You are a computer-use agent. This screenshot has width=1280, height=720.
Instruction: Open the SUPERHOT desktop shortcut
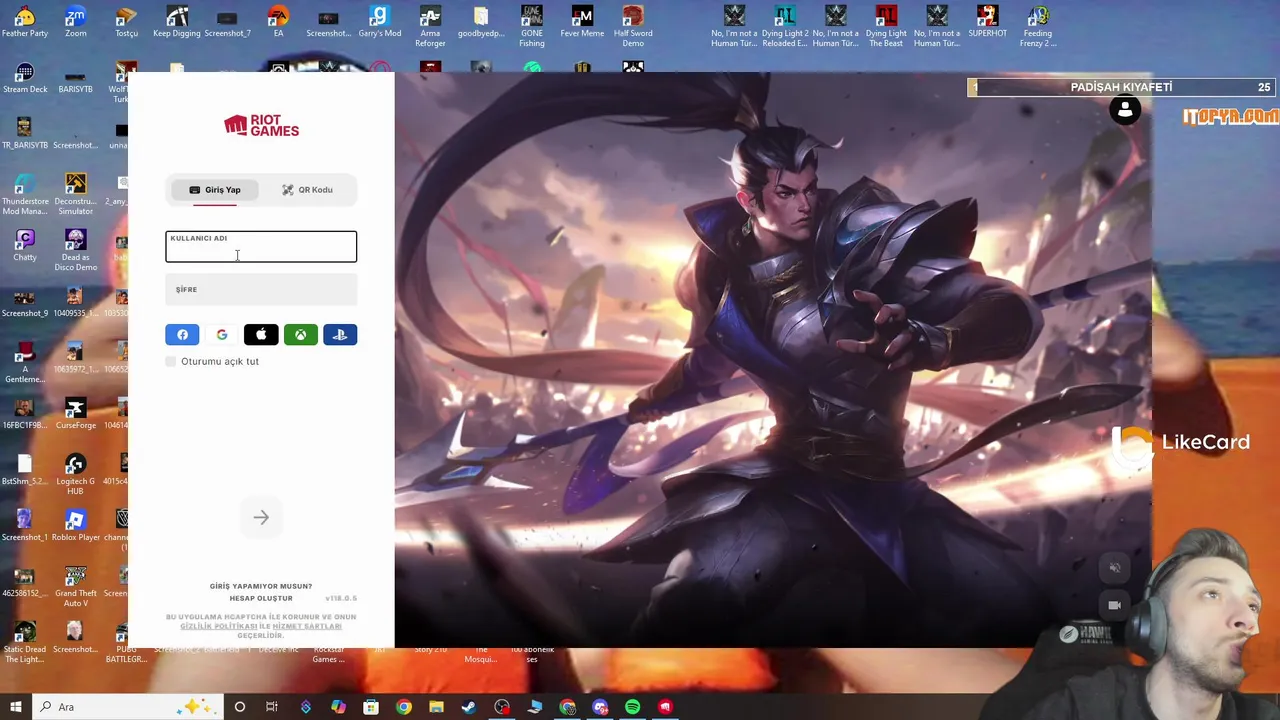987,23
